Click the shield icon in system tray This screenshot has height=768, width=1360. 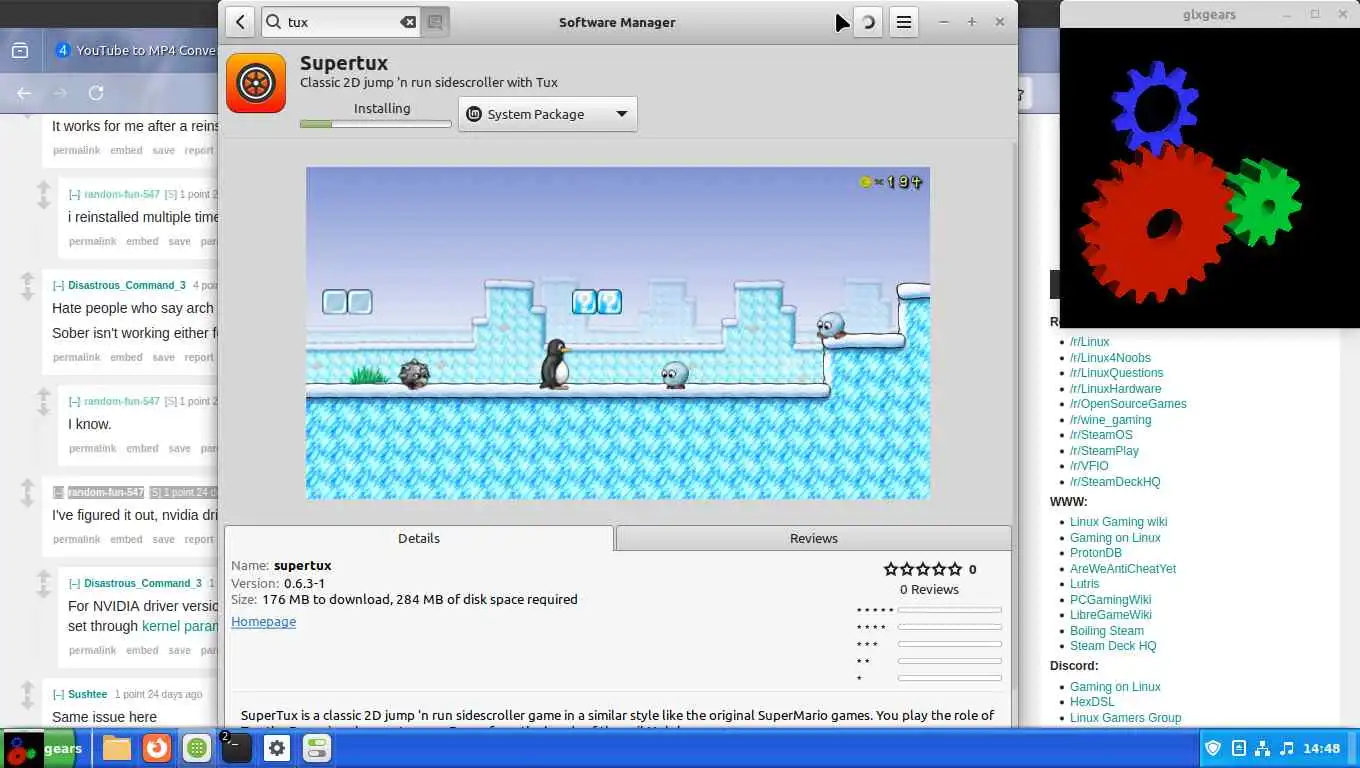point(1213,748)
